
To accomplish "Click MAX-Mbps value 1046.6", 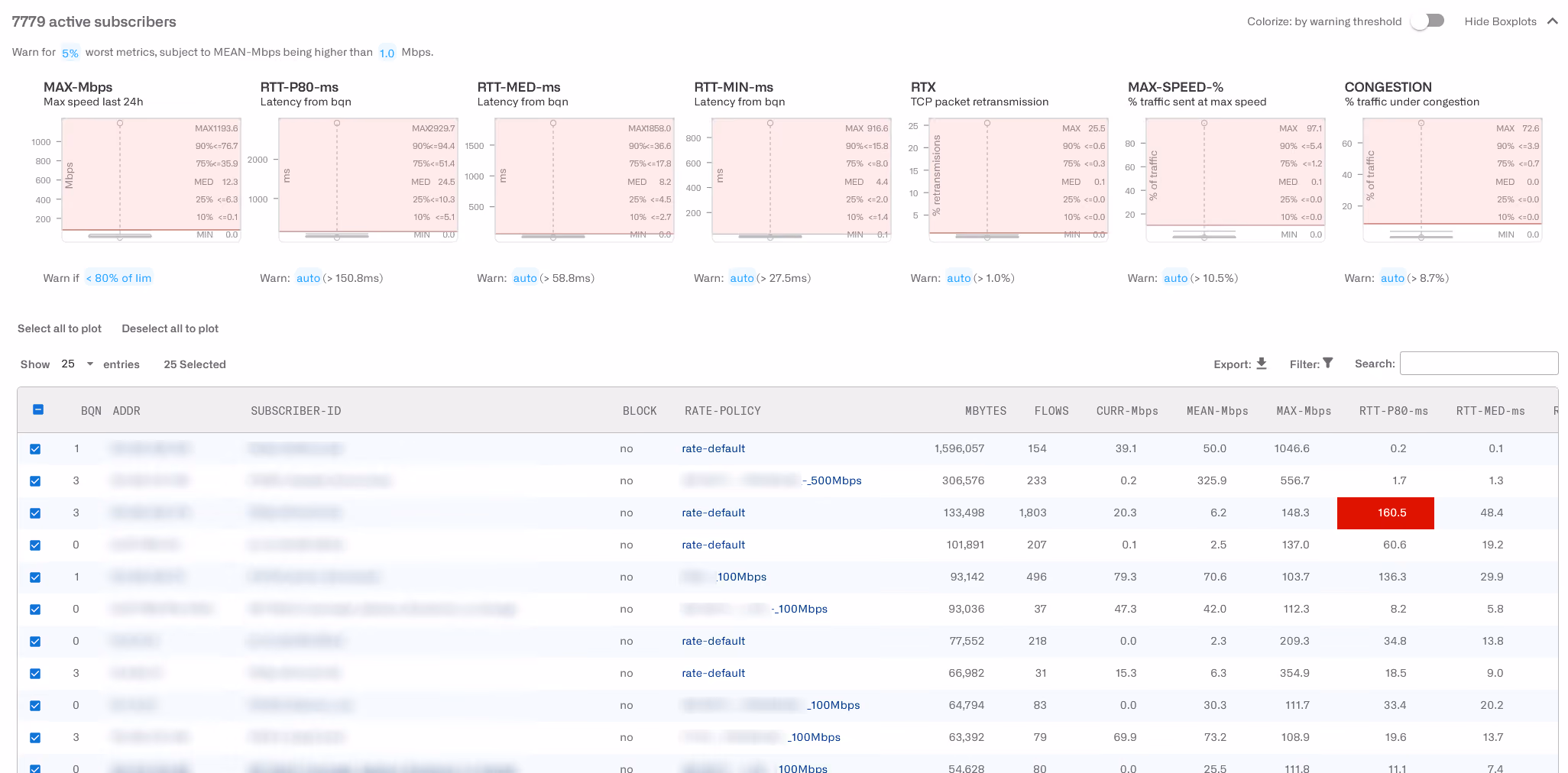I will click(1292, 448).
